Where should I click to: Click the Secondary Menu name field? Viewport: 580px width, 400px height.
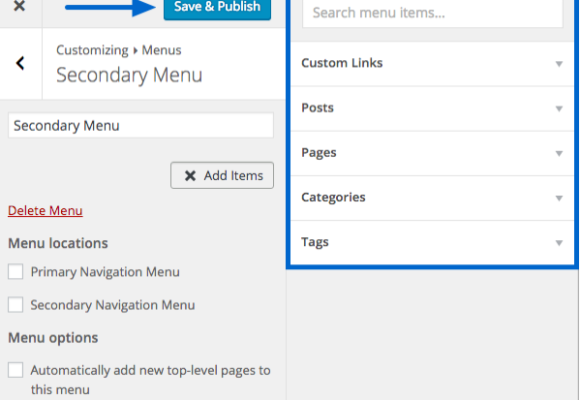click(x=141, y=125)
